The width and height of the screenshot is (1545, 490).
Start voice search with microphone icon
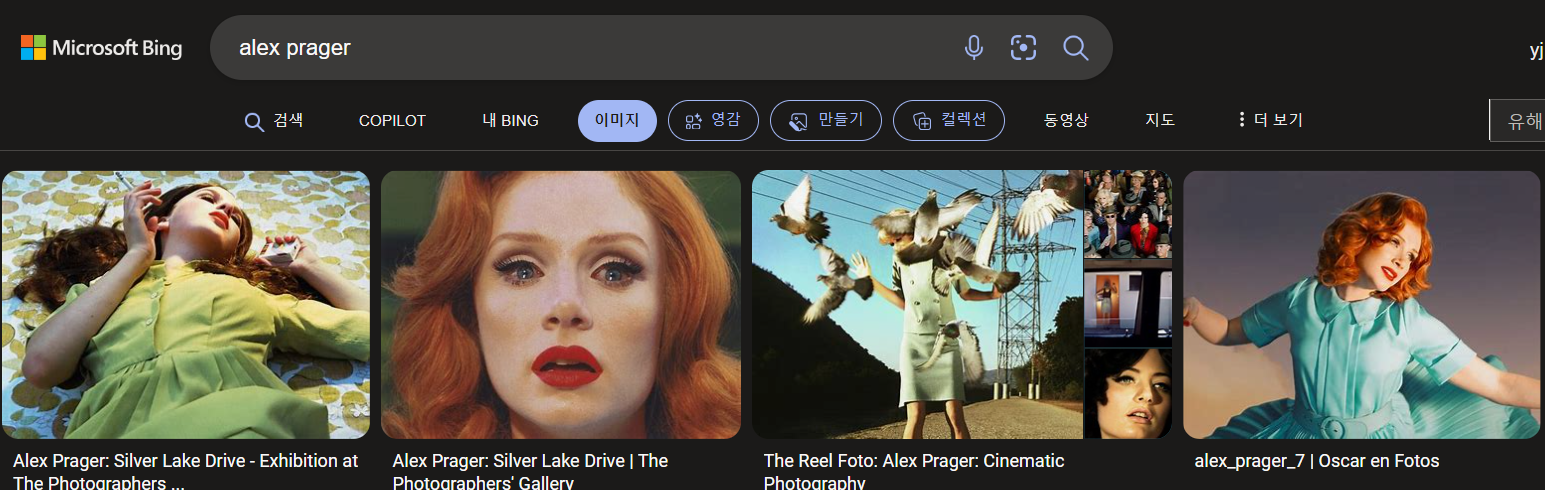(x=973, y=47)
